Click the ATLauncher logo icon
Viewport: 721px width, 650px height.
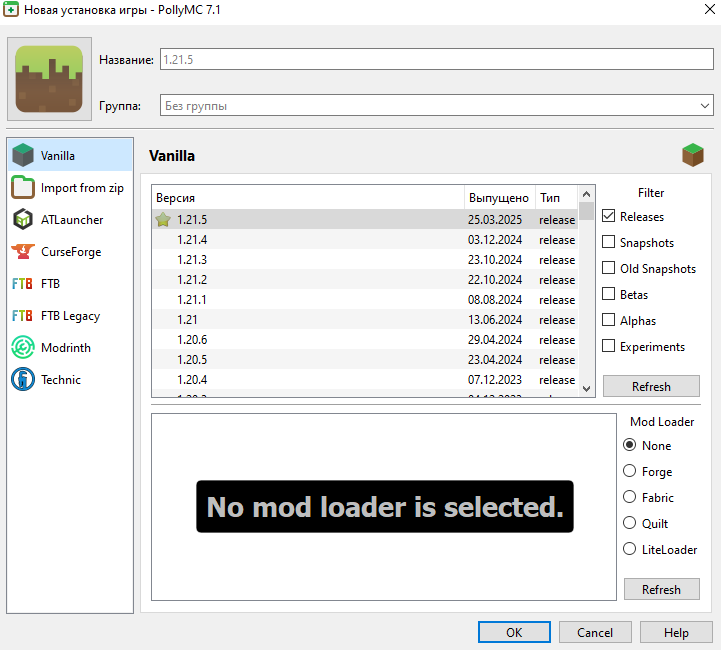coord(23,219)
